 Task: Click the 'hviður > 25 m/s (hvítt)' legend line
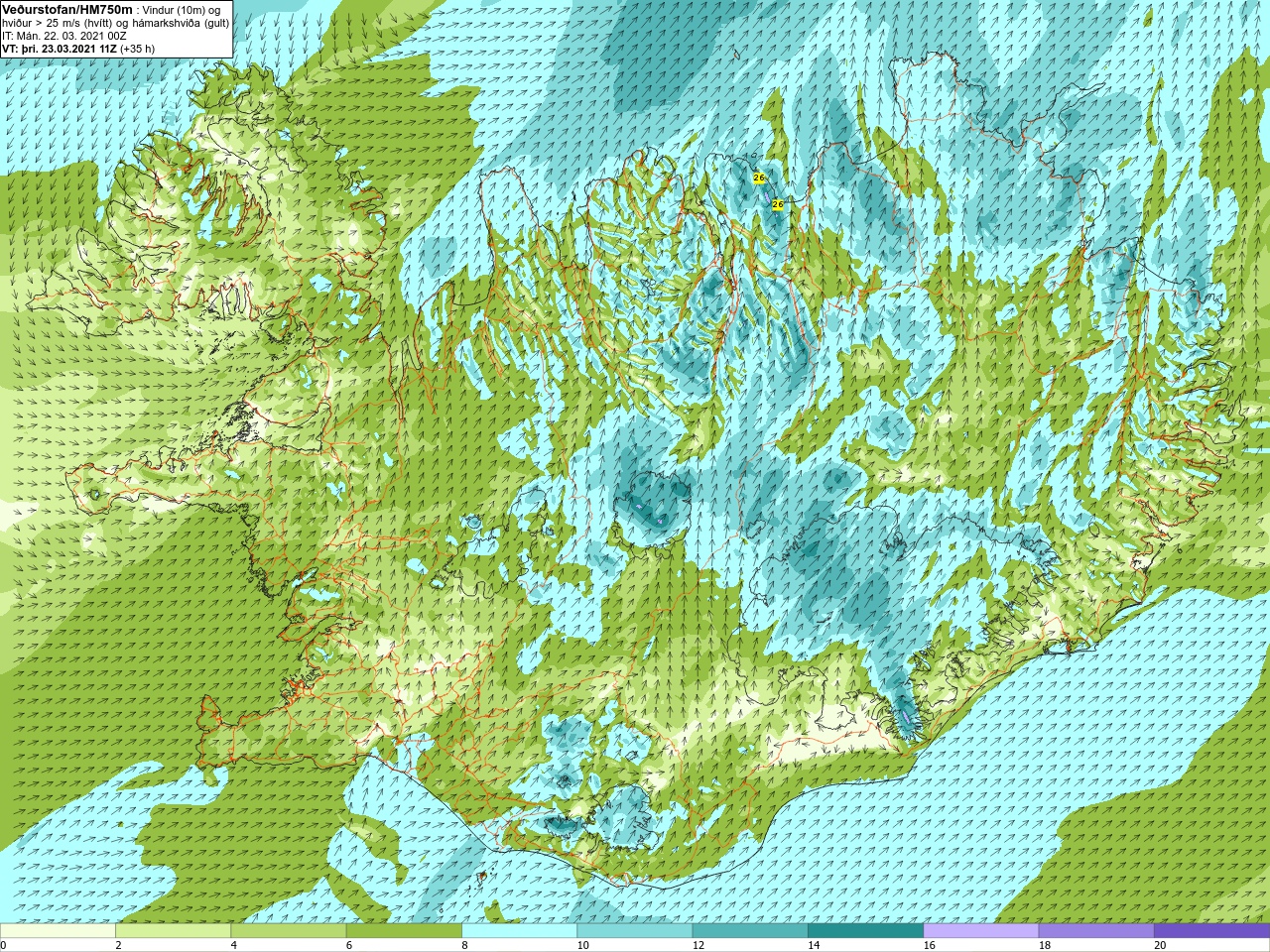tap(60, 23)
